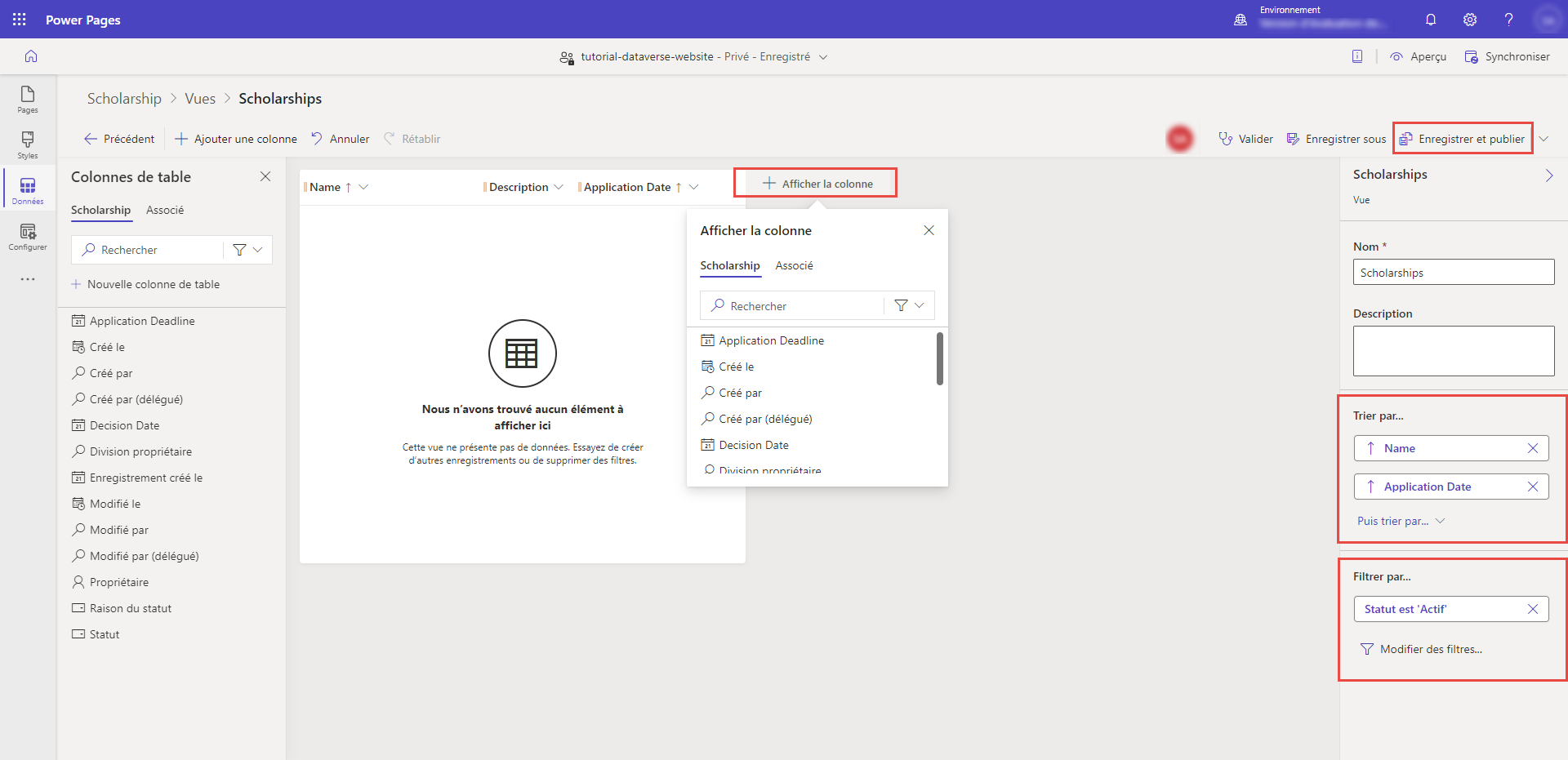Click Nouvelle colonne de table
The image size is (1568, 760).
pyautogui.click(x=145, y=284)
